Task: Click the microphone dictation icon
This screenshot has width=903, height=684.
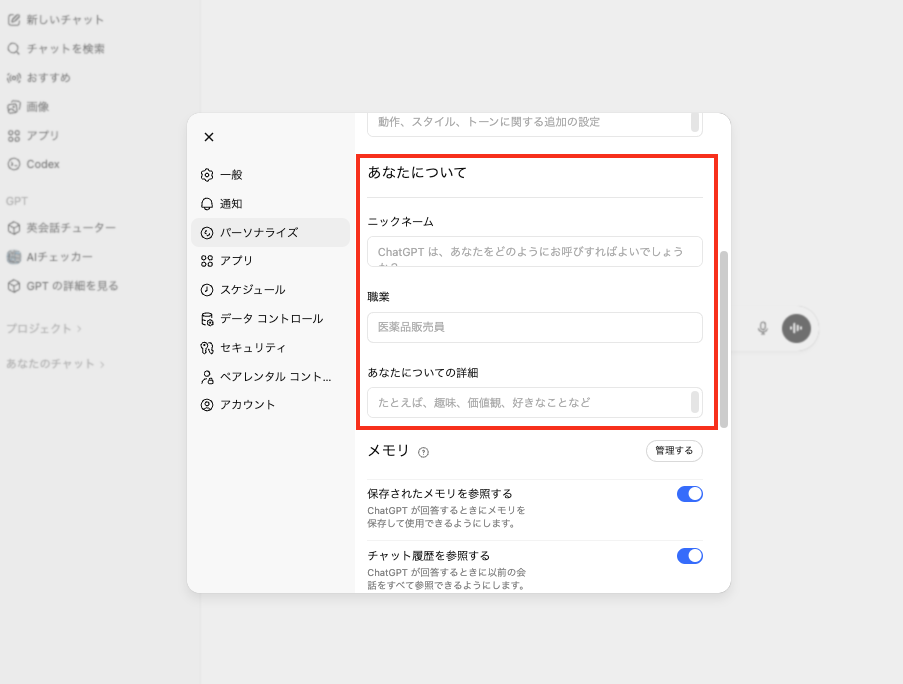Action: tap(763, 328)
